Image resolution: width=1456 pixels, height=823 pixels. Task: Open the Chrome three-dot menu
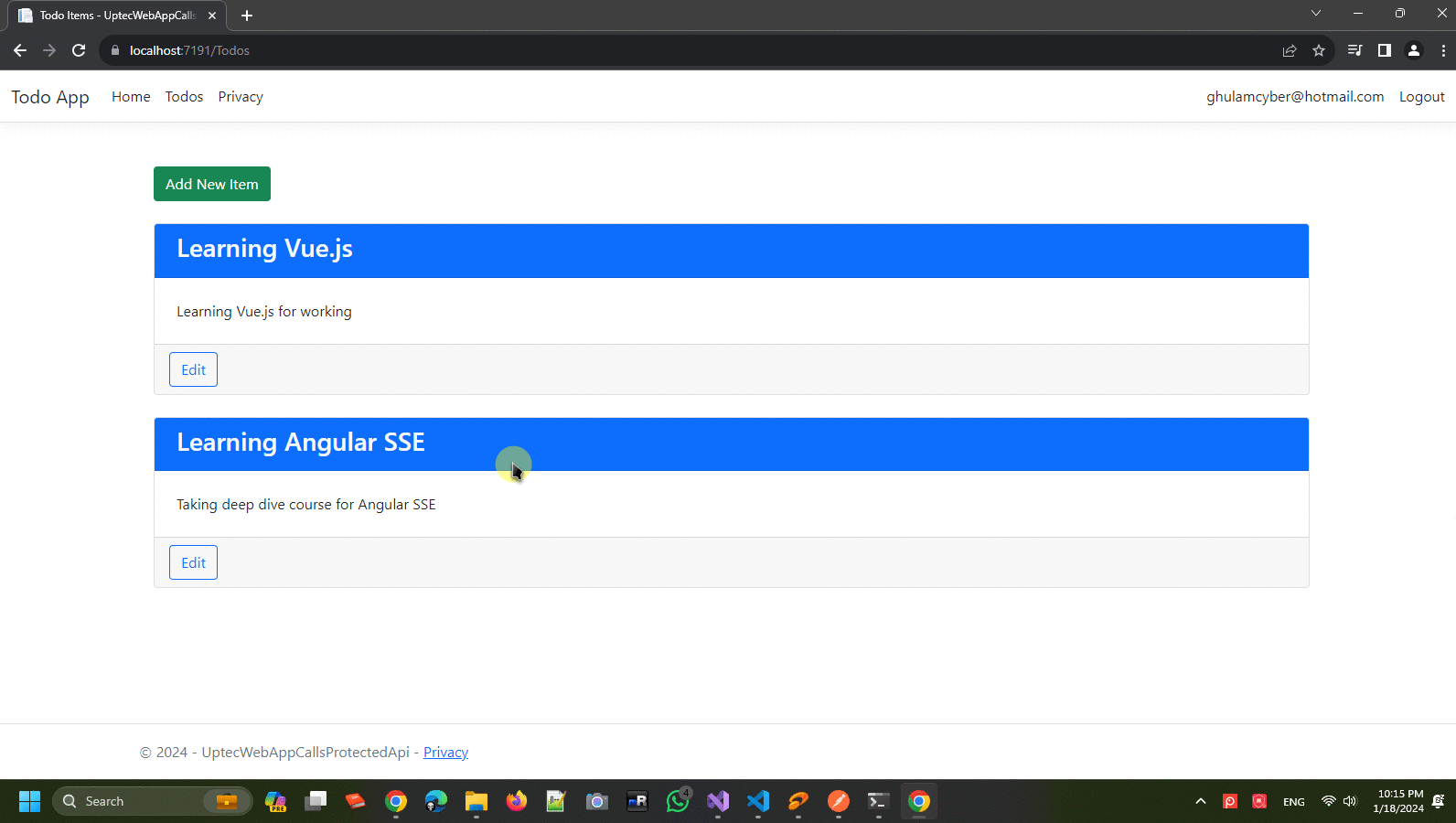(x=1443, y=50)
